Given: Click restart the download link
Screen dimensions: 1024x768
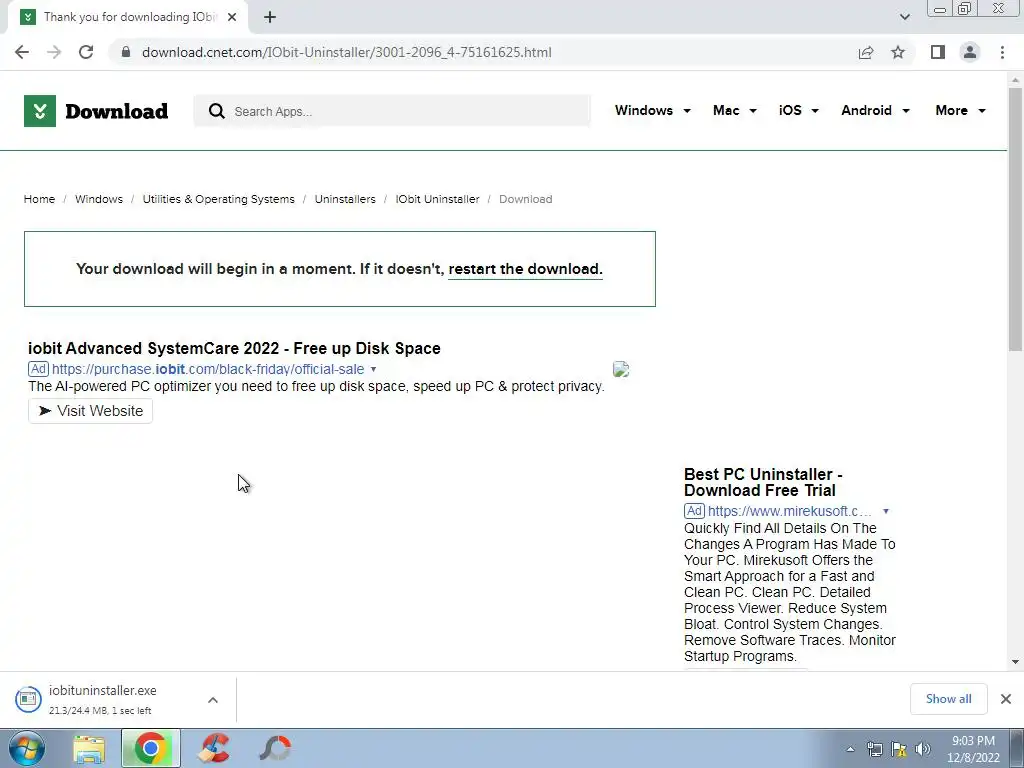Looking at the screenshot, I should point(525,269).
